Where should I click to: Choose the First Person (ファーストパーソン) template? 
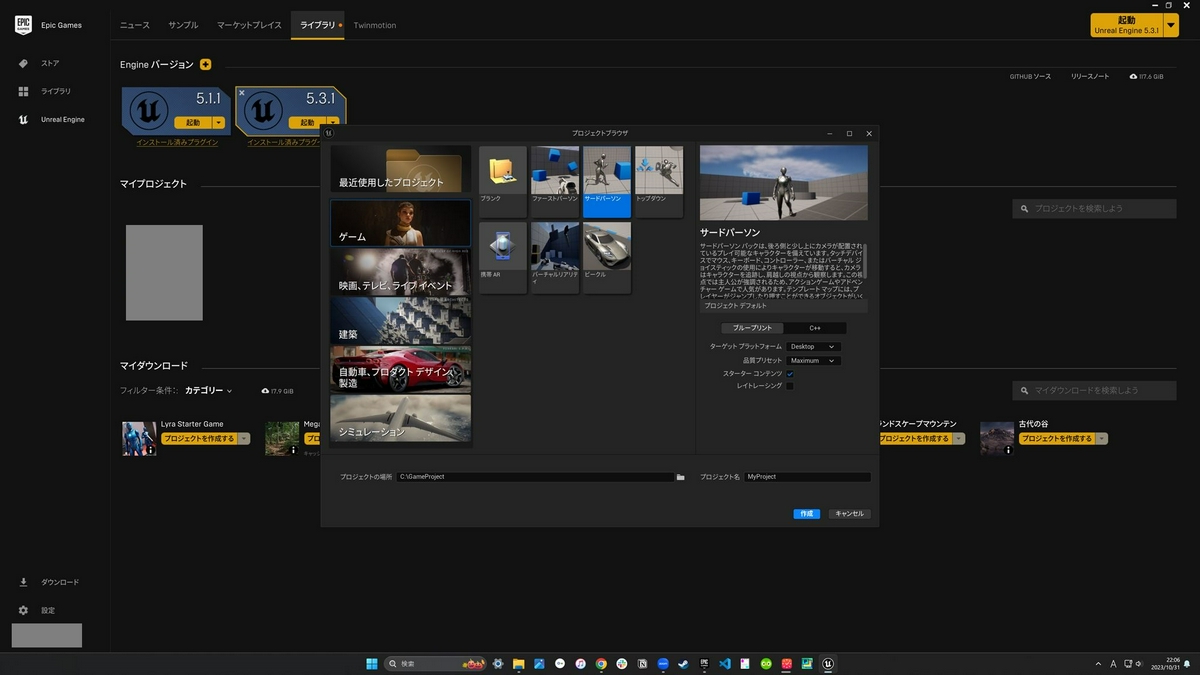coord(555,182)
